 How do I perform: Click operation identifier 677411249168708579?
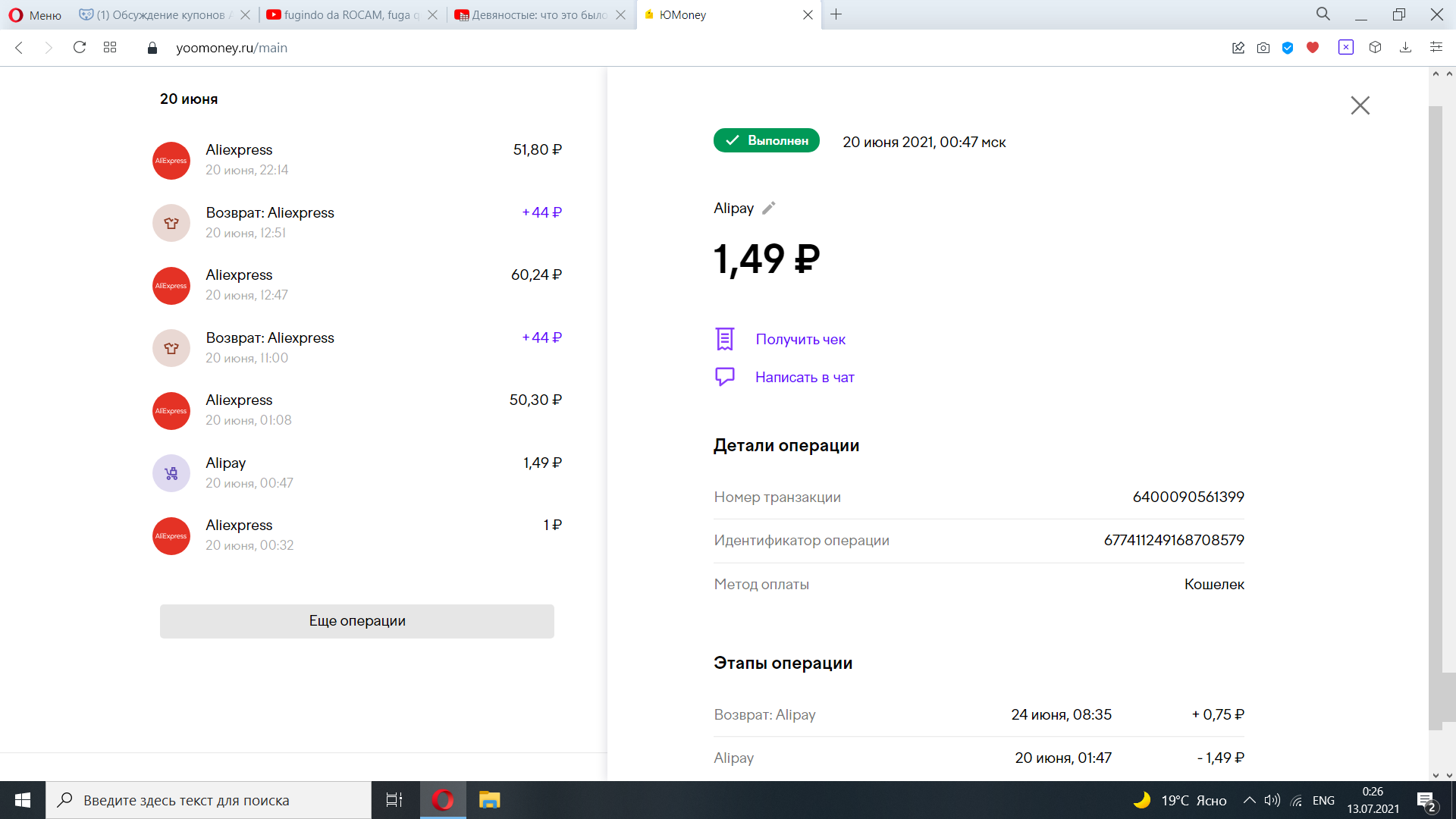1174,540
